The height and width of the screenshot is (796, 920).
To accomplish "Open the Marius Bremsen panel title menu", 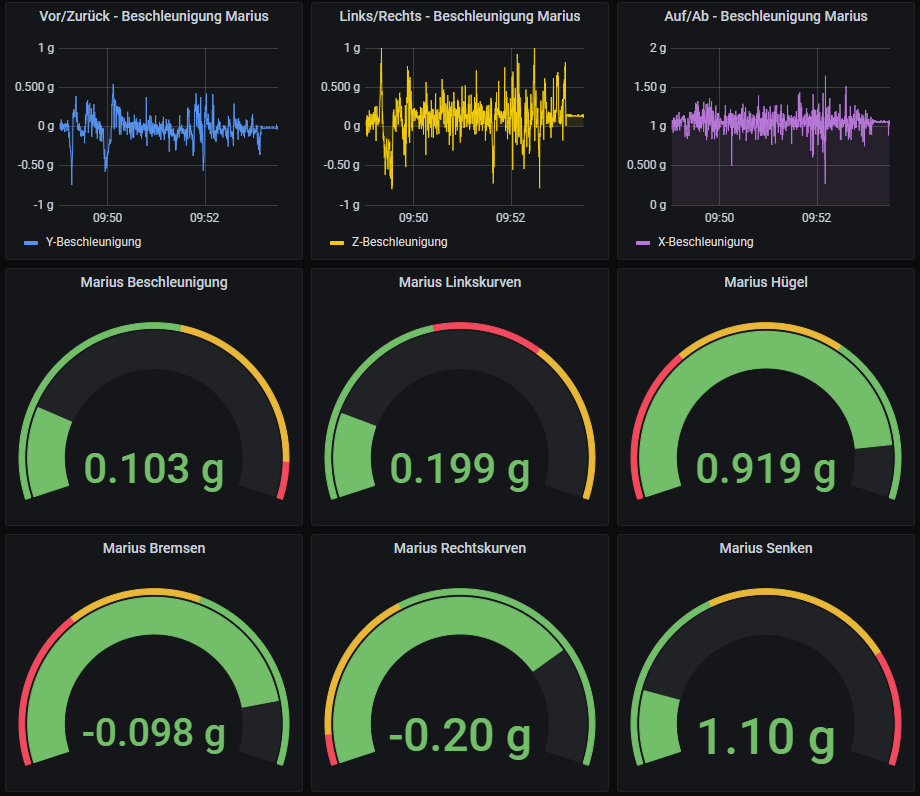I will 154,548.
